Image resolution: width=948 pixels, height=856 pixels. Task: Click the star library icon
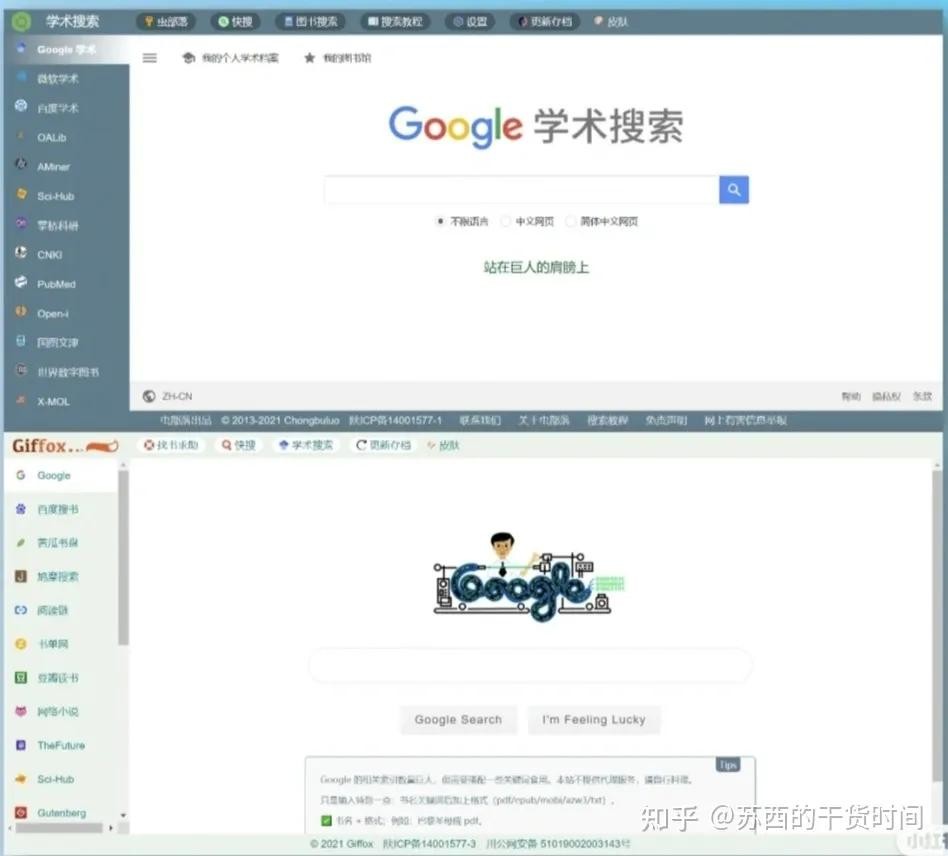(x=310, y=58)
